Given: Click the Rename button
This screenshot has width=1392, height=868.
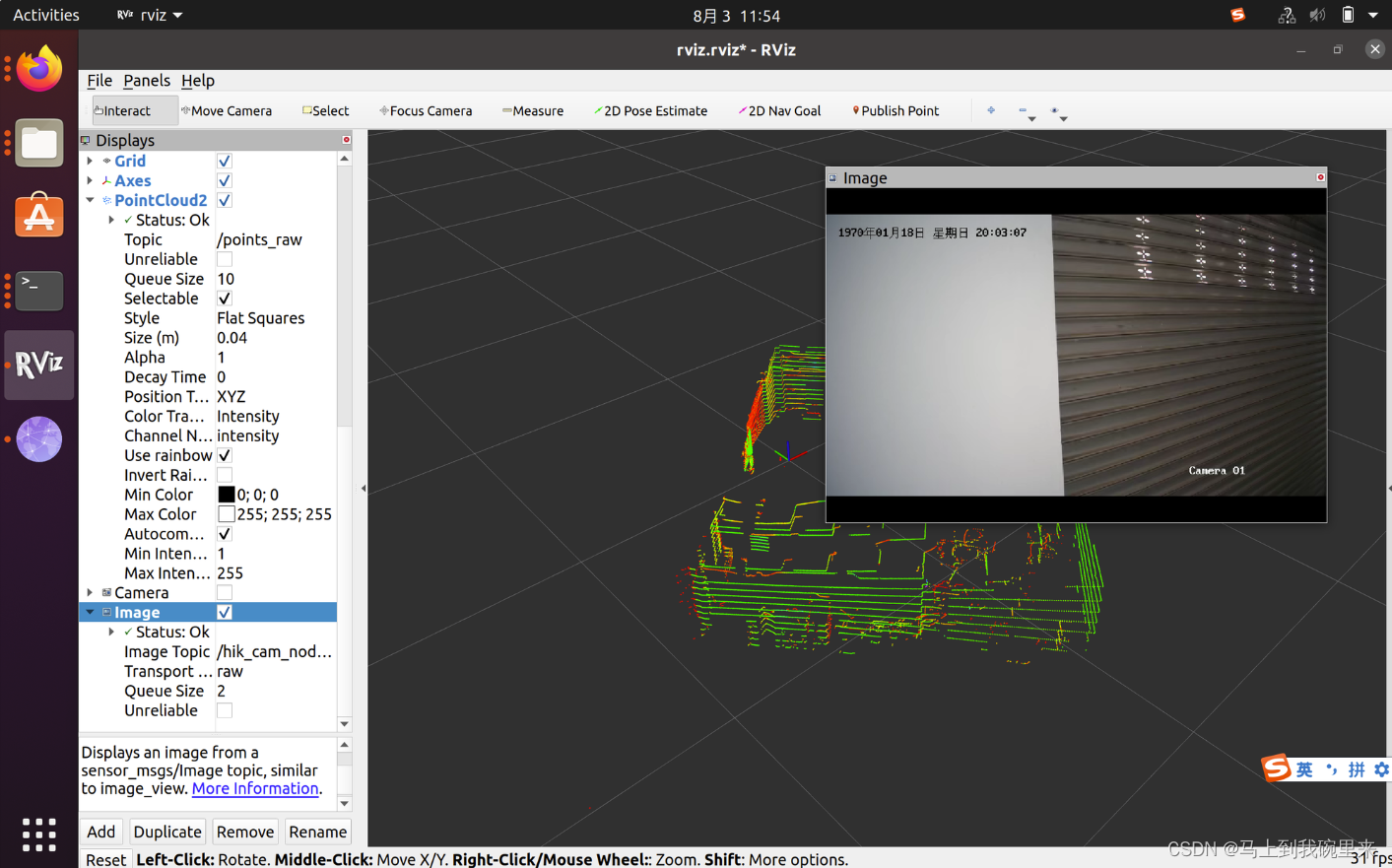Looking at the screenshot, I should pos(318,832).
